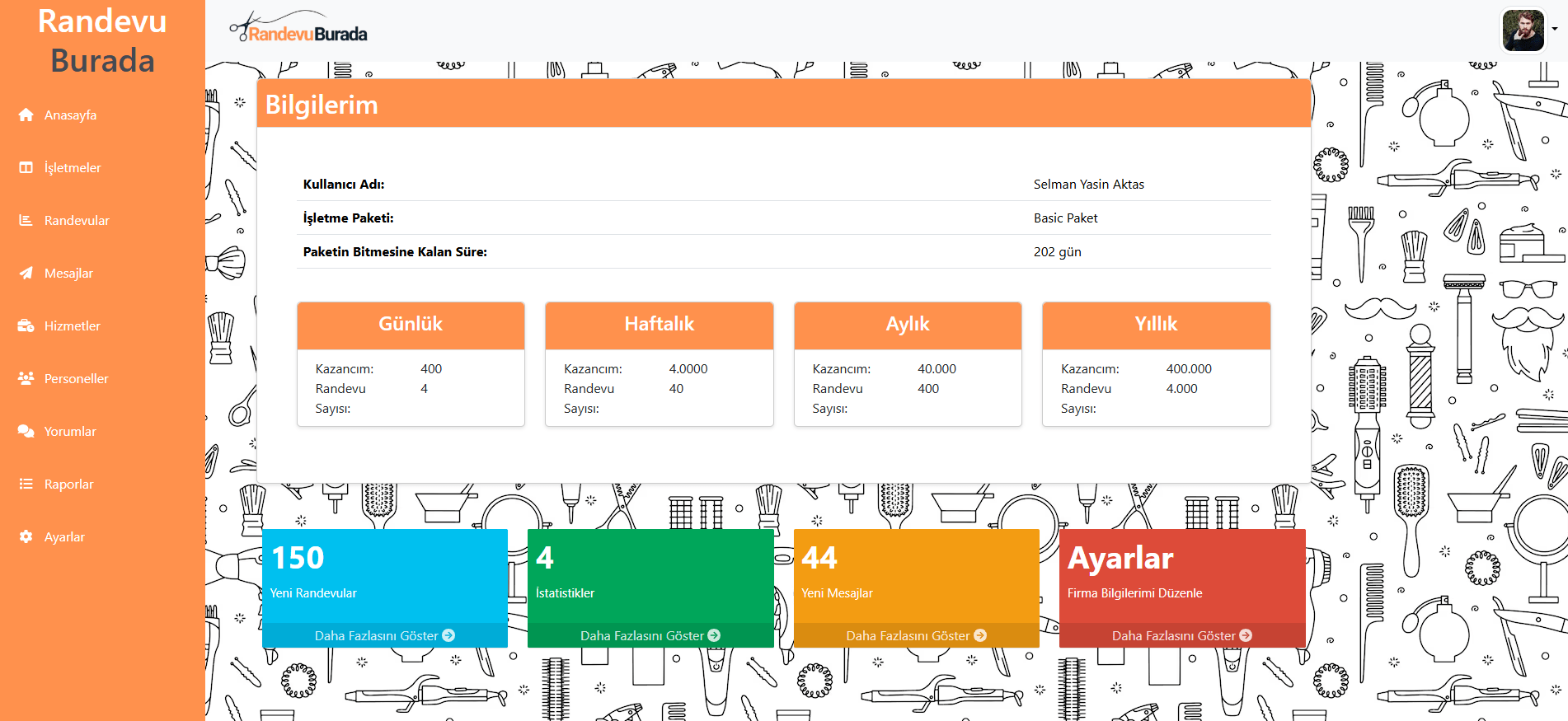Click arrow icon on Yeni Randevular card
Screen dimensions: 1568x721
pyautogui.click(x=448, y=635)
